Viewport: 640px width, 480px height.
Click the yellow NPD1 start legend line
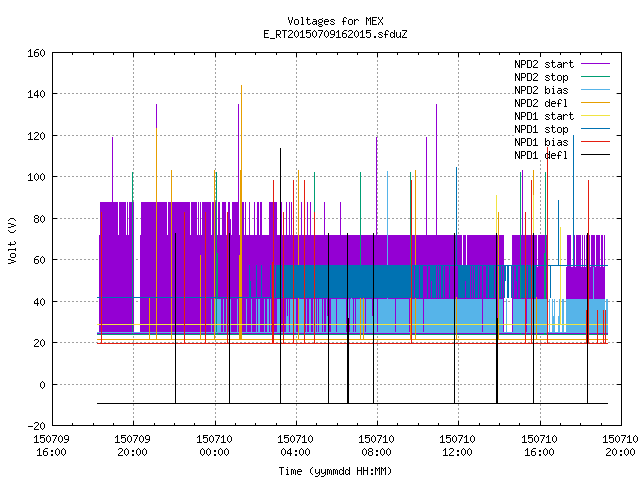595,116
